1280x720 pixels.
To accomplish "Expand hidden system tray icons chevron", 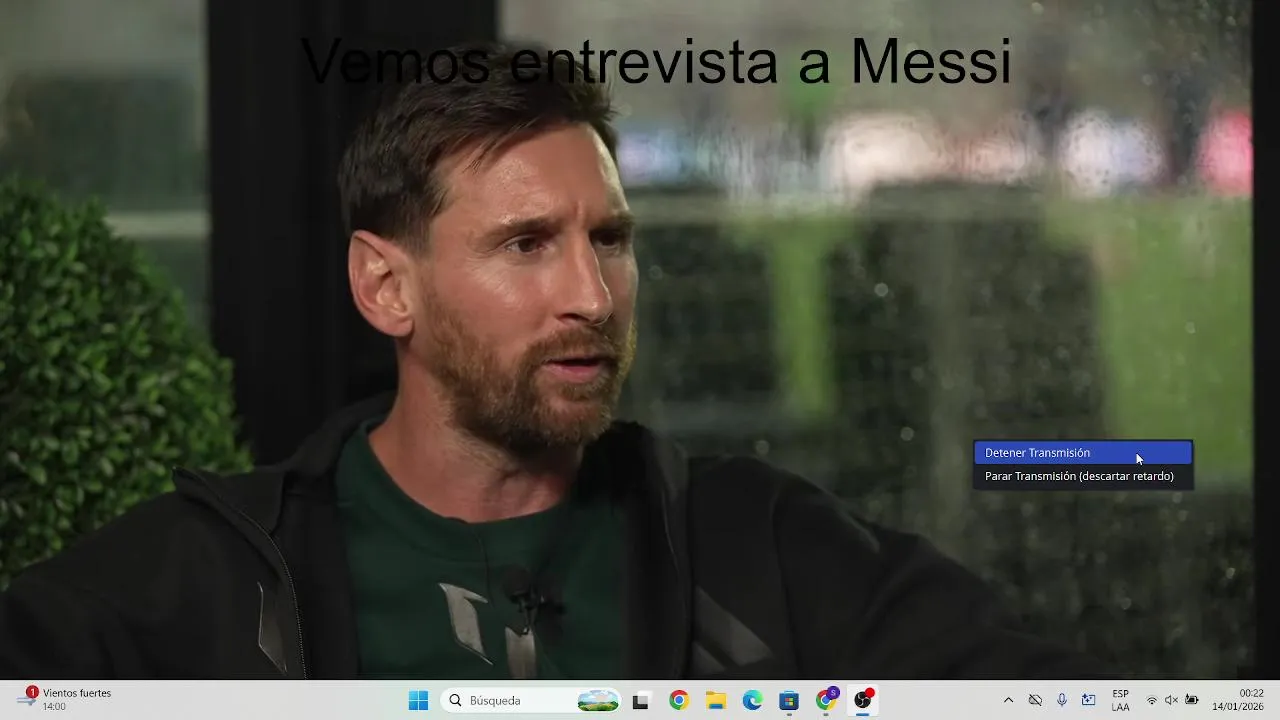I will pyautogui.click(x=1008, y=700).
